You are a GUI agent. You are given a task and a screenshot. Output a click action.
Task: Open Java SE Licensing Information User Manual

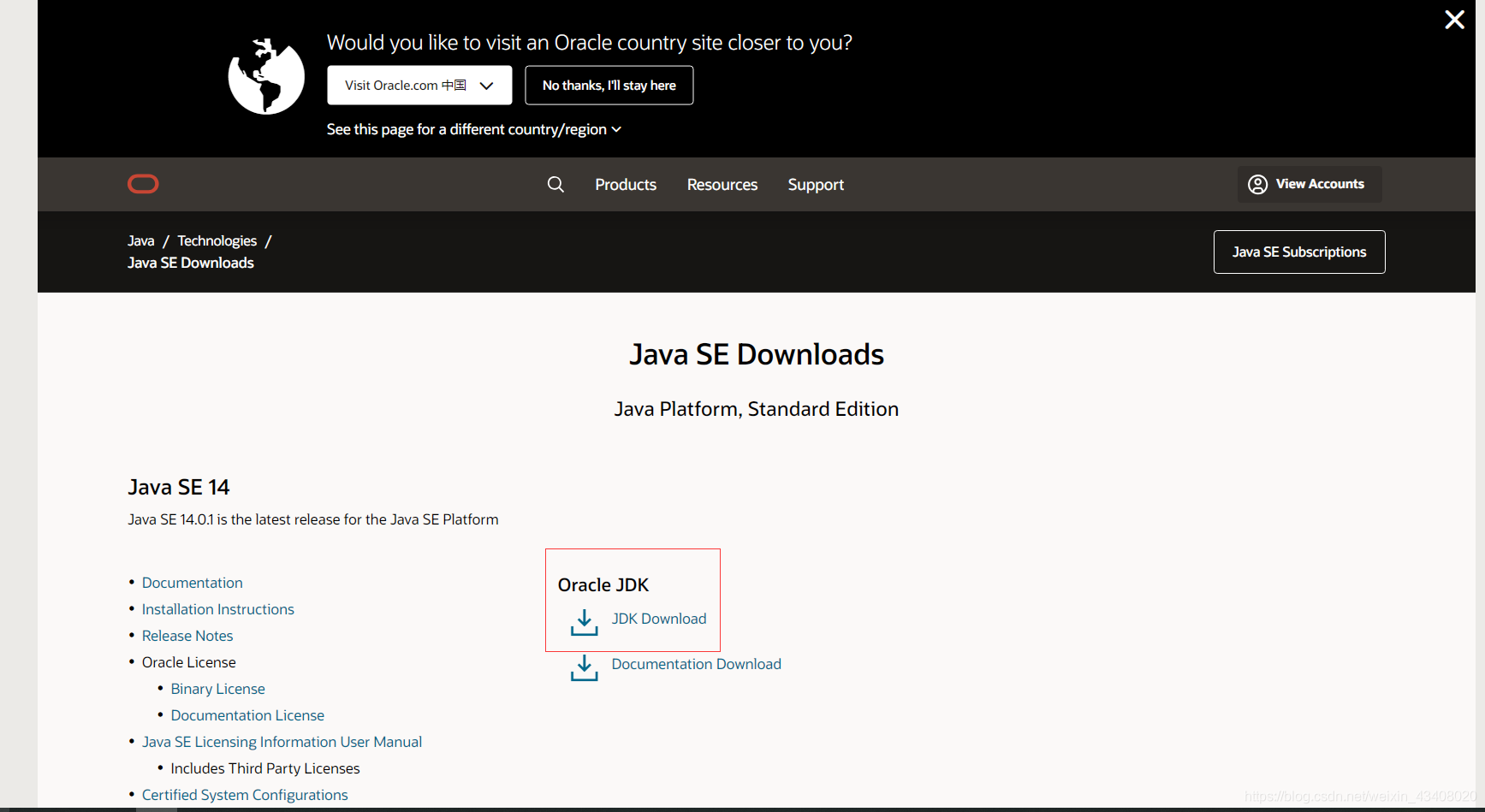(x=282, y=742)
